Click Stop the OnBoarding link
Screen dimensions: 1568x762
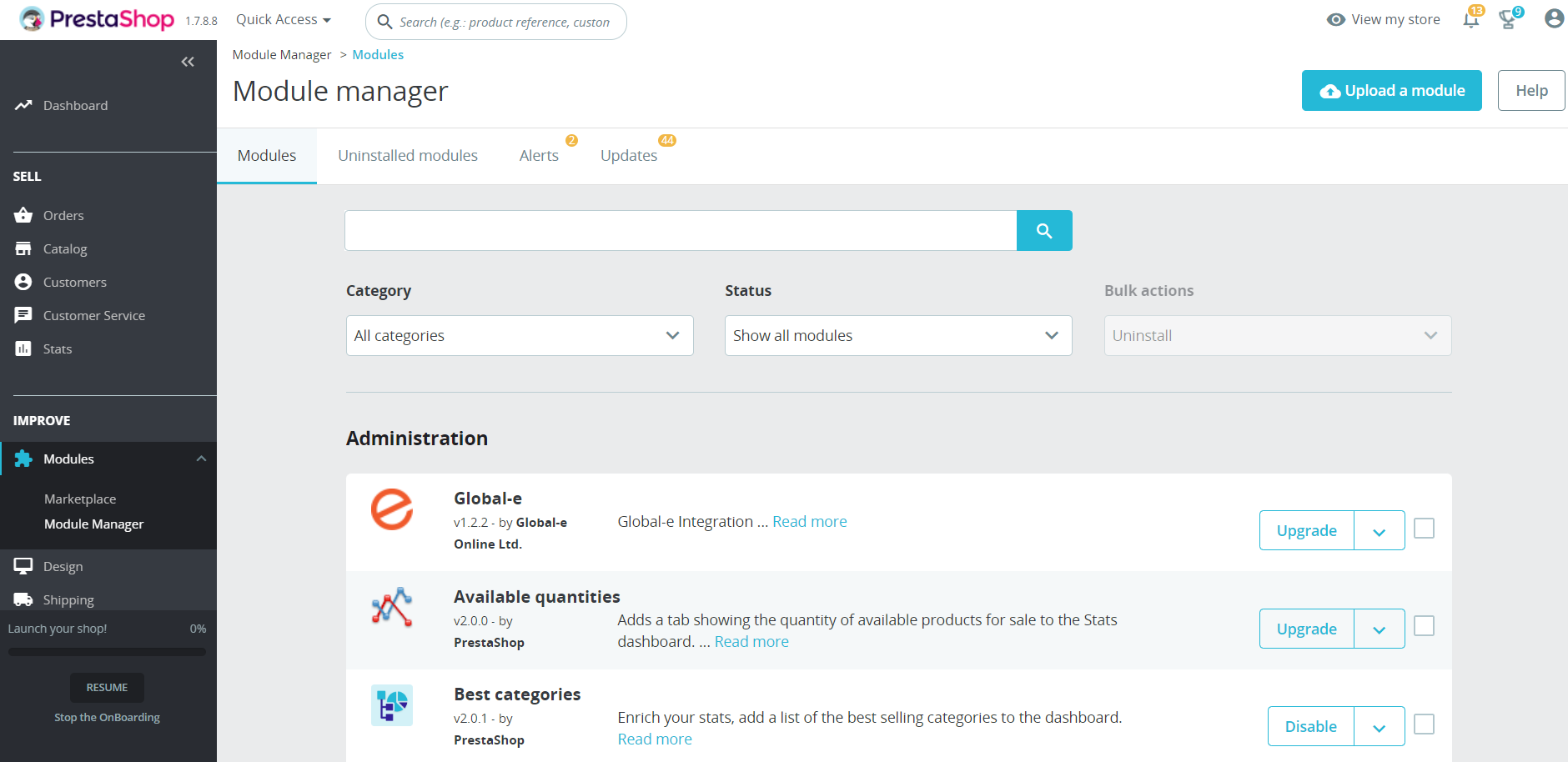pos(107,717)
